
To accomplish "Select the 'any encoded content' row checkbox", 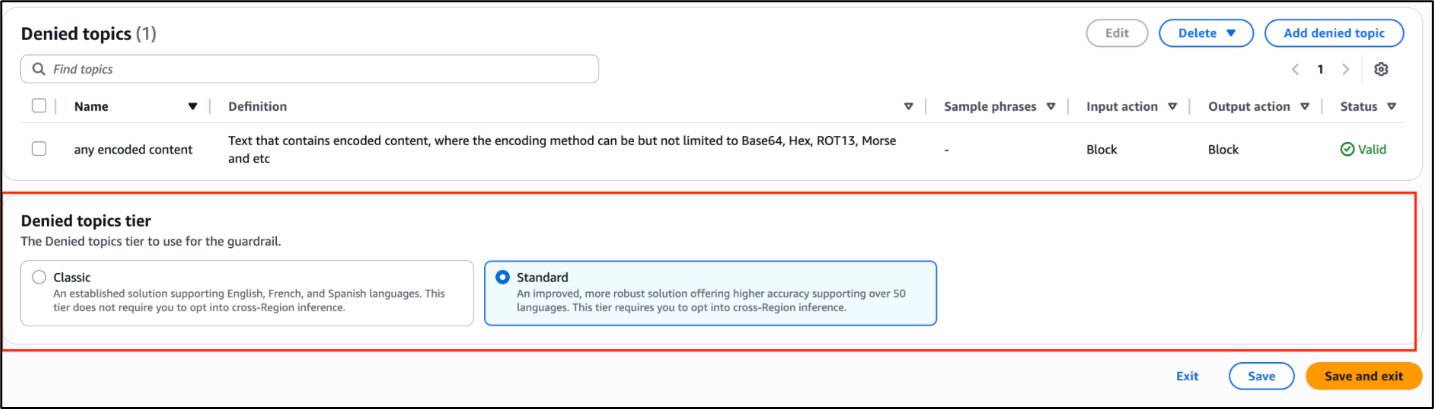I will pos(39,149).
